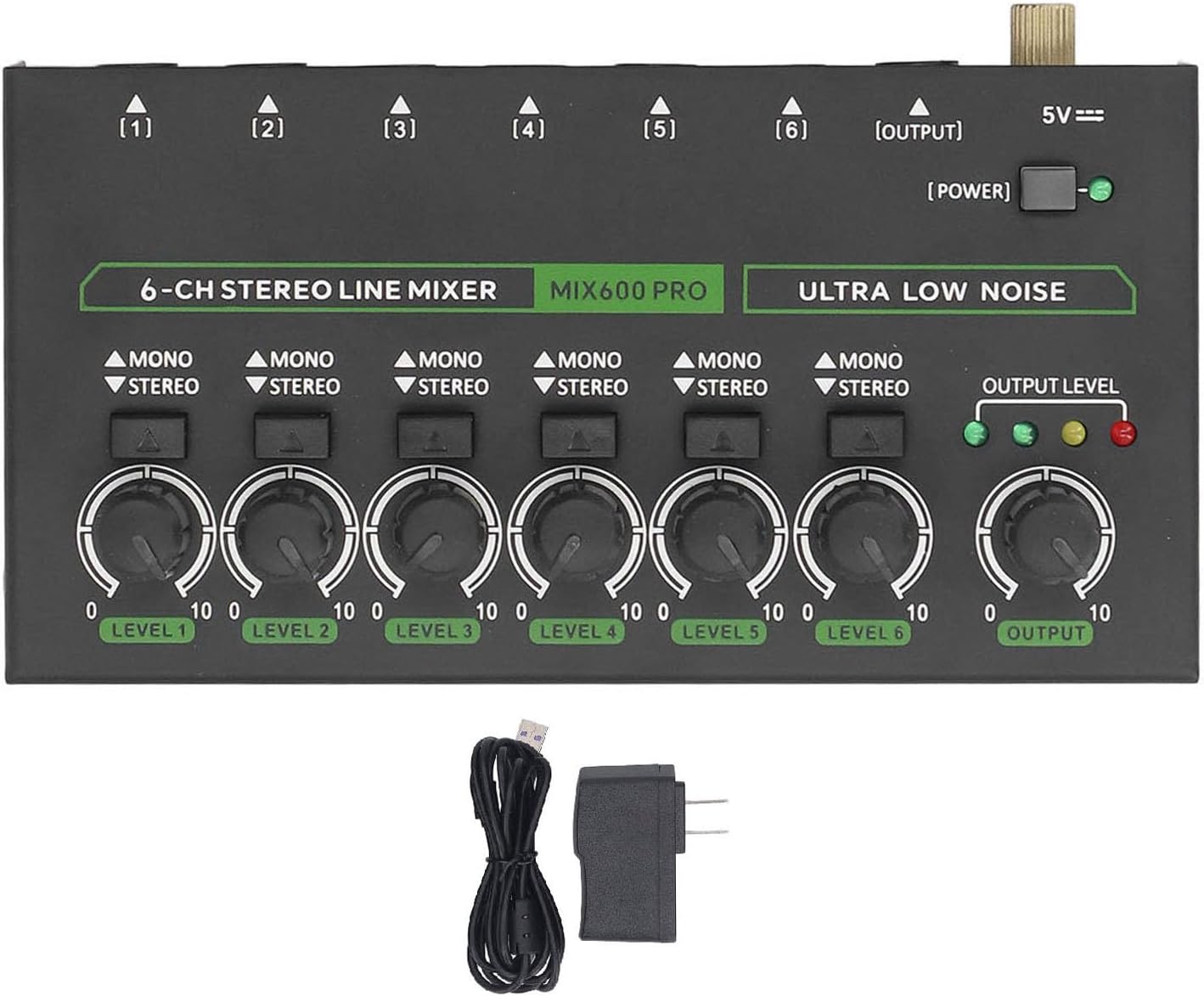This screenshot has height=997, width=1204.
Task: Click the [OUTPUT] jack arrow marker
Action: tap(919, 108)
